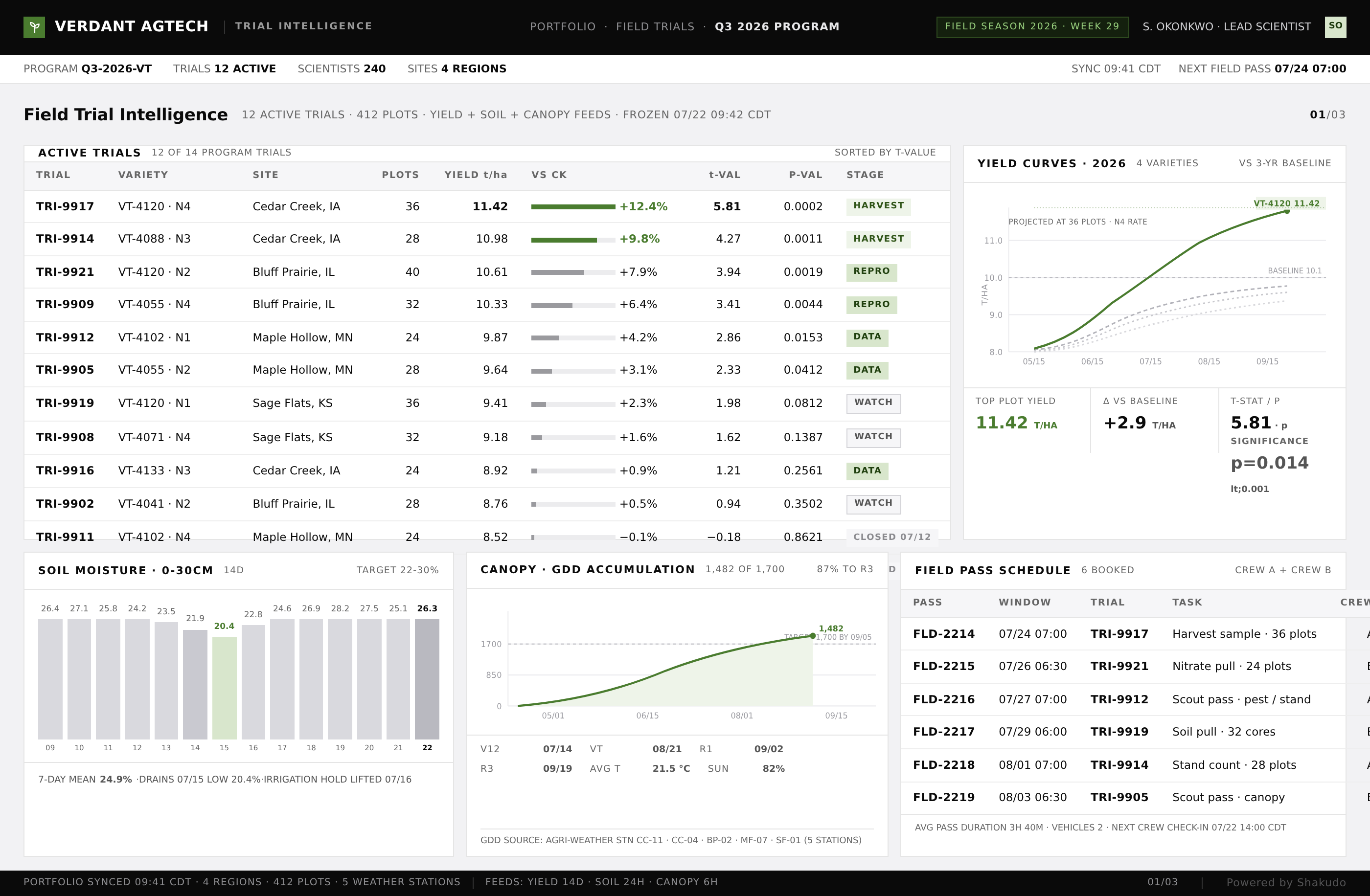The height and width of the screenshot is (896, 1370).
Task: Open the SO user avatar badge
Action: point(1335,26)
